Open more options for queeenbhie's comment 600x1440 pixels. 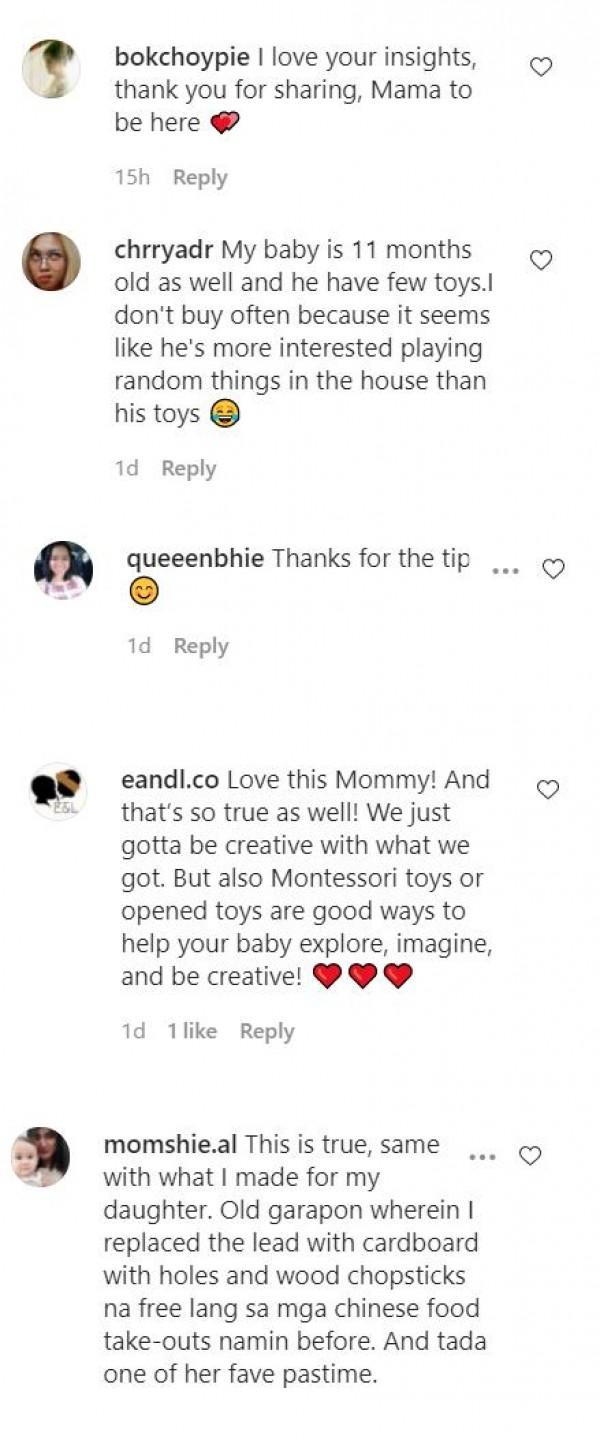coord(506,571)
